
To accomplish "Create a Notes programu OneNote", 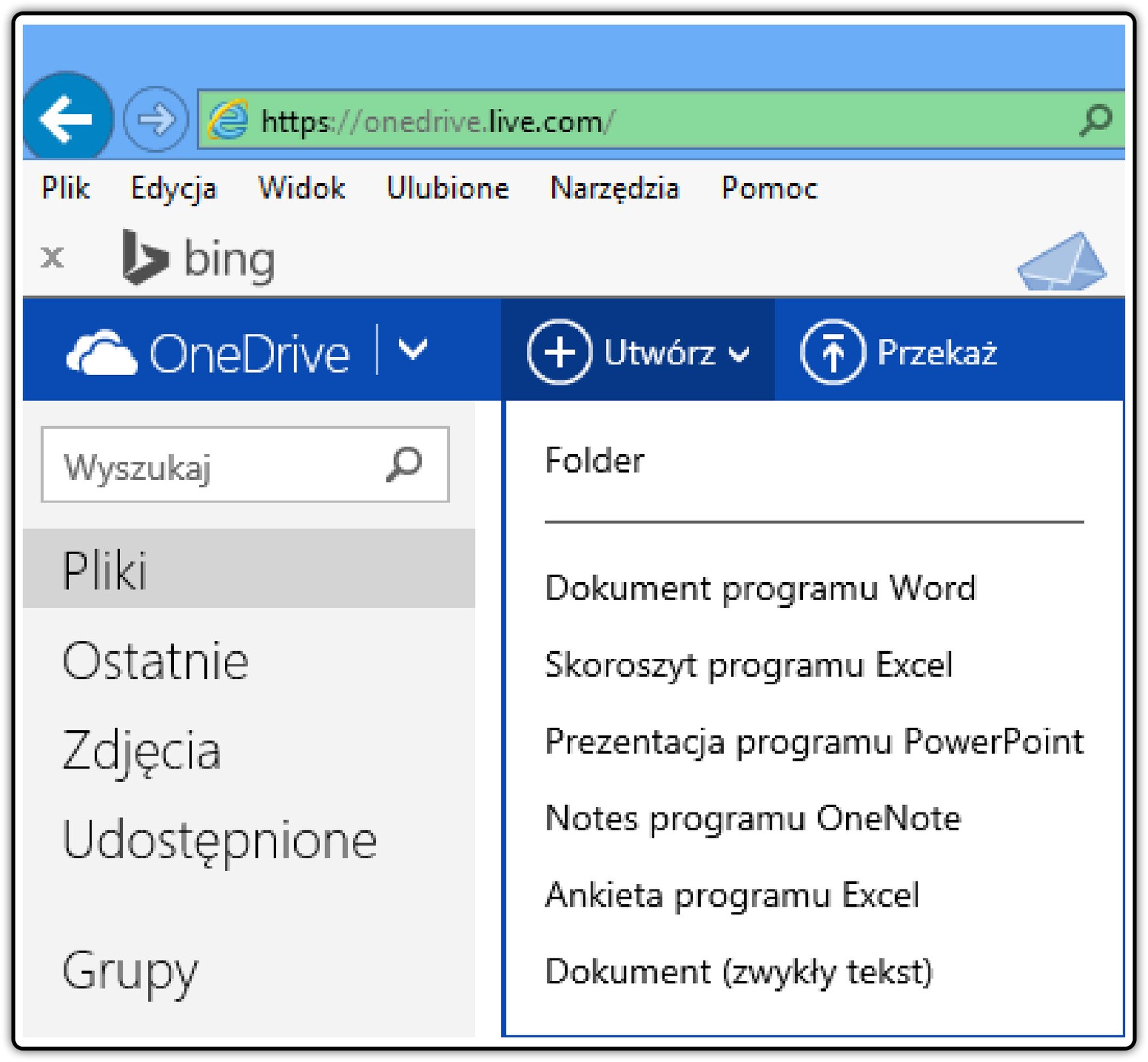I will pos(753,818).
